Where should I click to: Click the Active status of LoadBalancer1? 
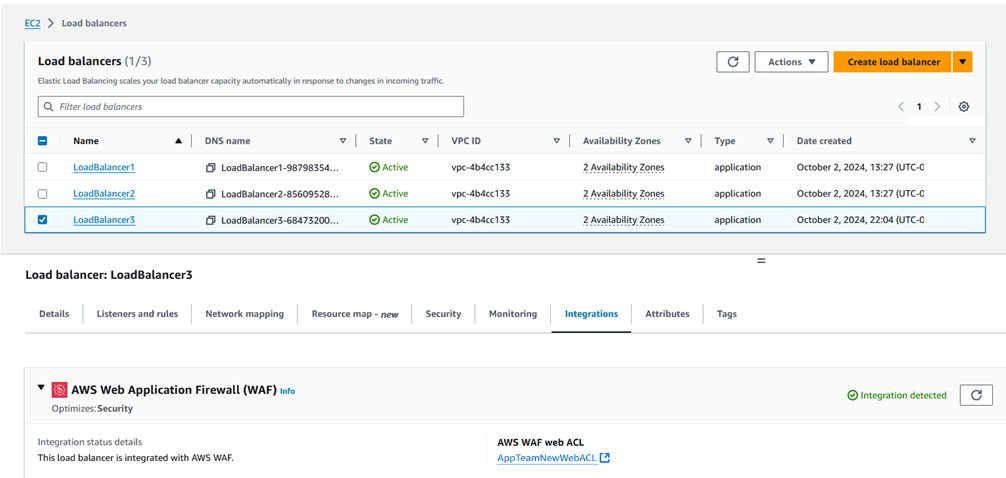click(389, 167)
